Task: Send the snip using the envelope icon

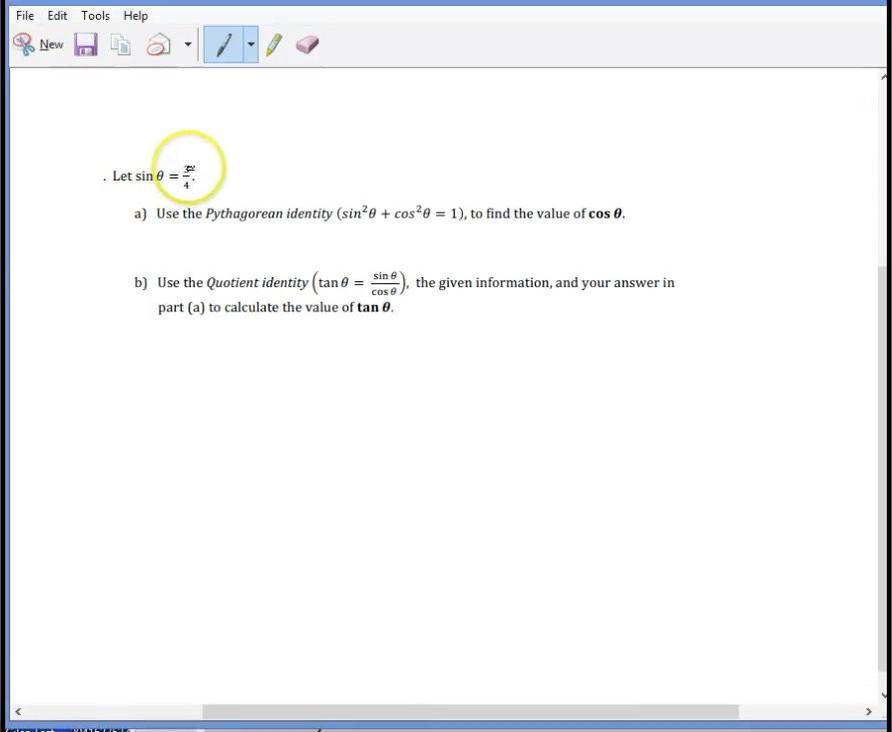Action: [159, 44]
